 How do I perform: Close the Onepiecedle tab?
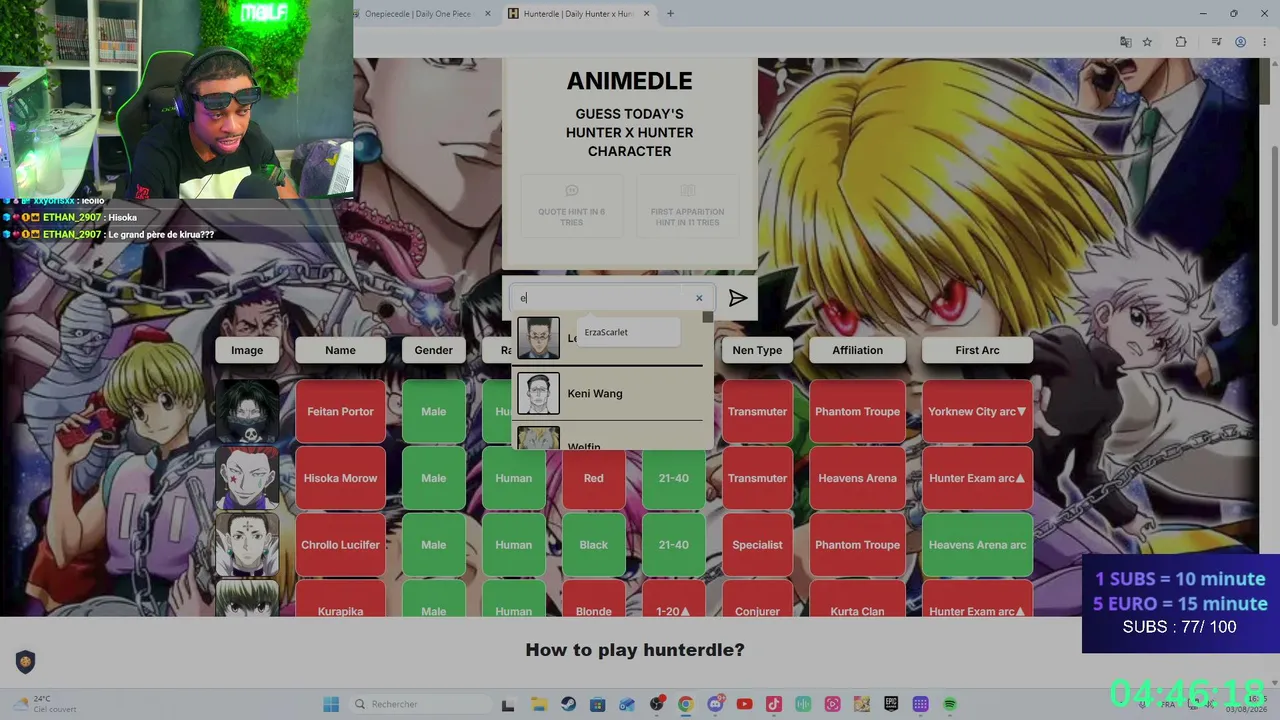click(488, 14)
